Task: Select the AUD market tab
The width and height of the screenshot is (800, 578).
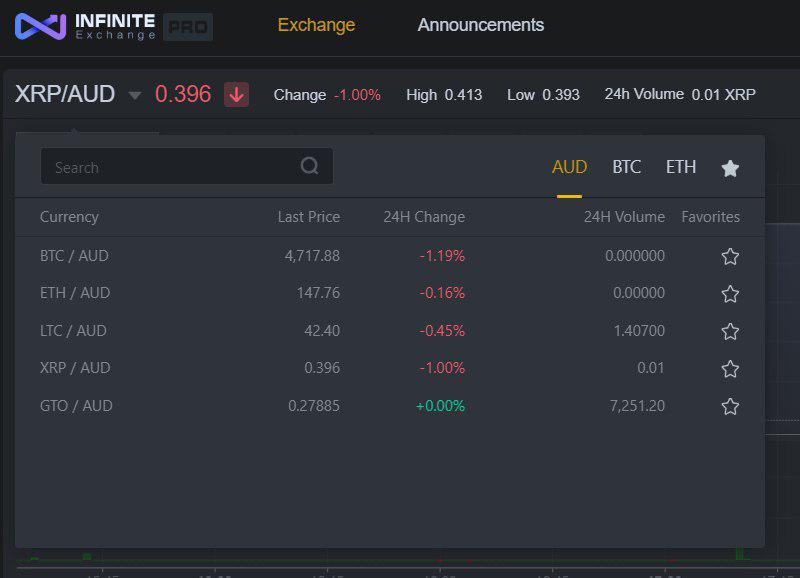Action: [x=569, y=167]
